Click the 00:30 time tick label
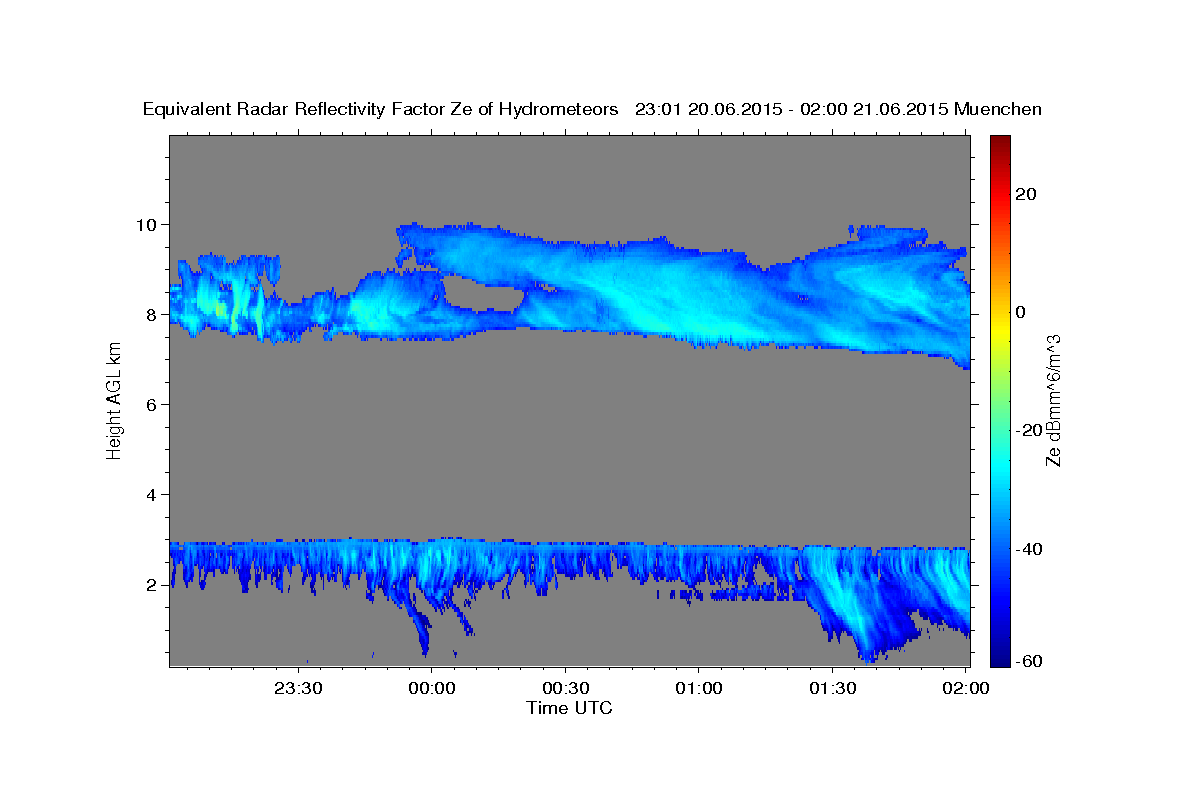This screenshot has width=1200, height=800. tap(565, 689)
